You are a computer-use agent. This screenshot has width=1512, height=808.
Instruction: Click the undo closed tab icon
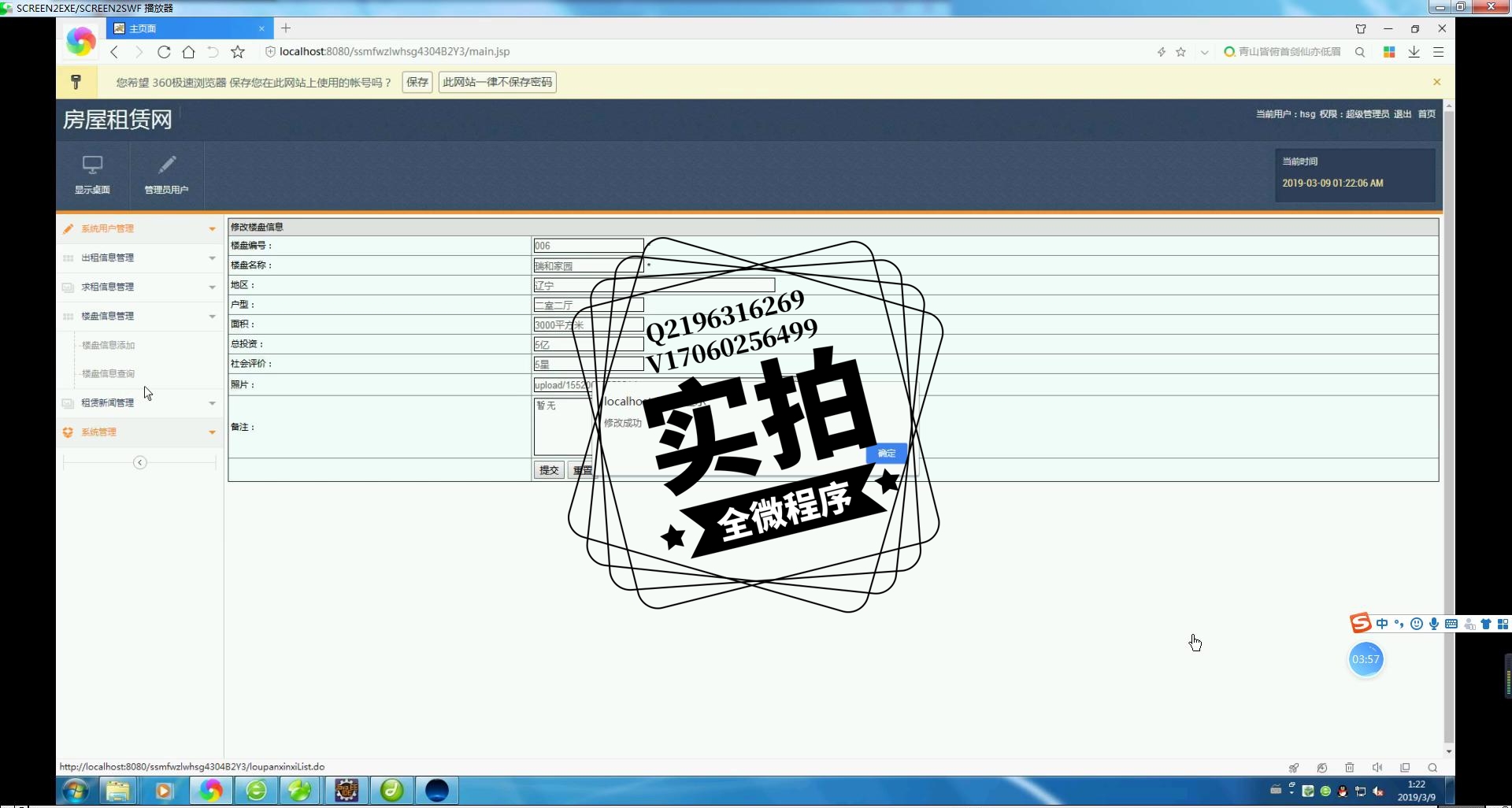[213, 52]
